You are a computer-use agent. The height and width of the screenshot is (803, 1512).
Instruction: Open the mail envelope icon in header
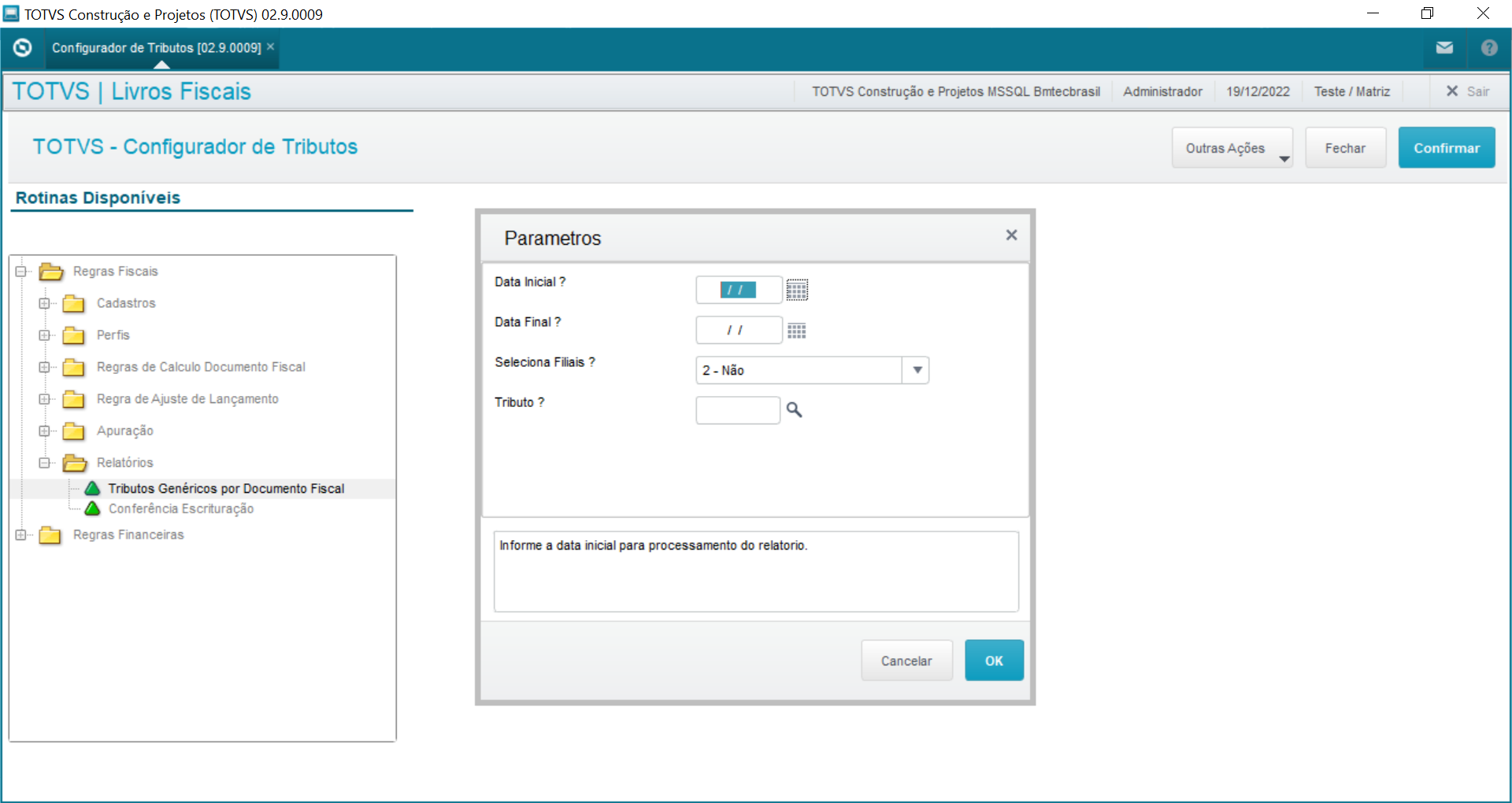[1444, 48]
